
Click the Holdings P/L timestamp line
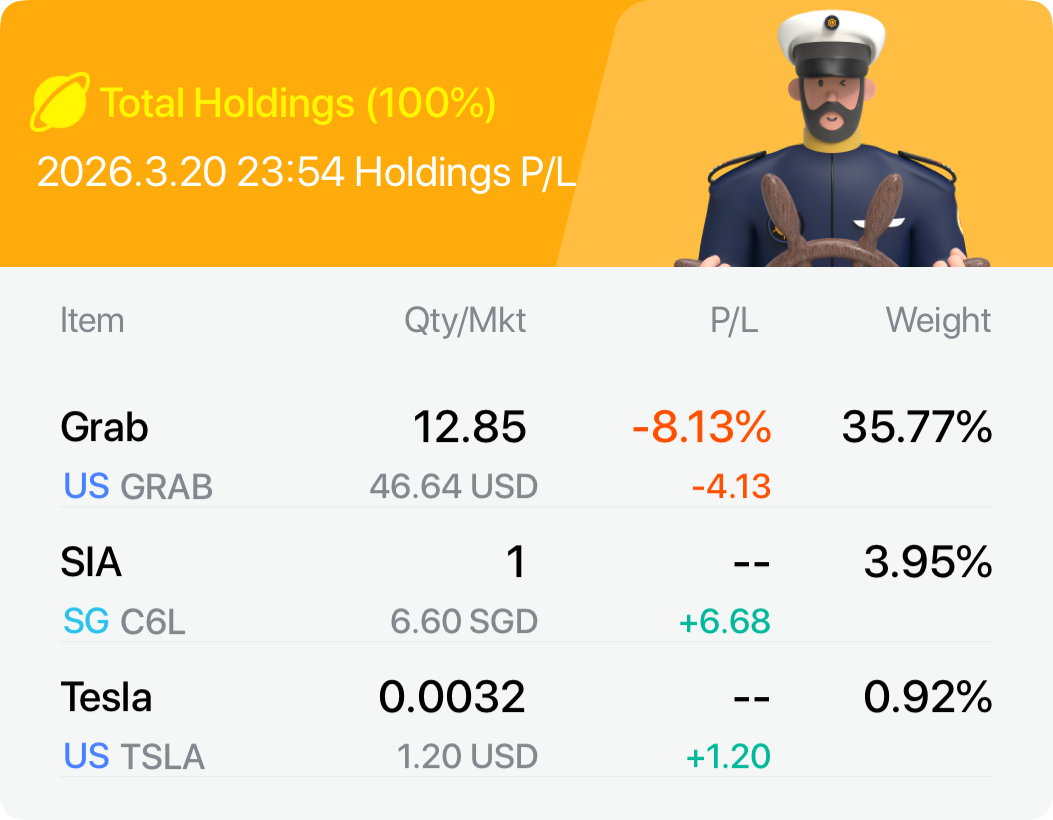(x=306, y=173)
